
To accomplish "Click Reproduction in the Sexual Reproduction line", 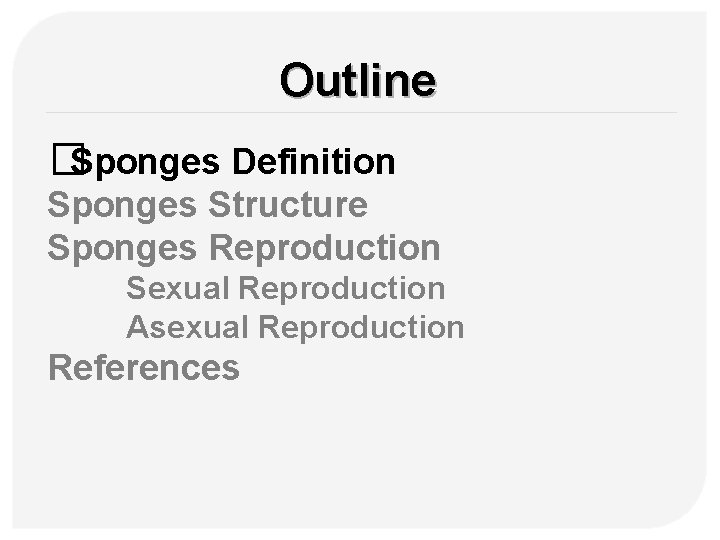I will pos(343,288).
